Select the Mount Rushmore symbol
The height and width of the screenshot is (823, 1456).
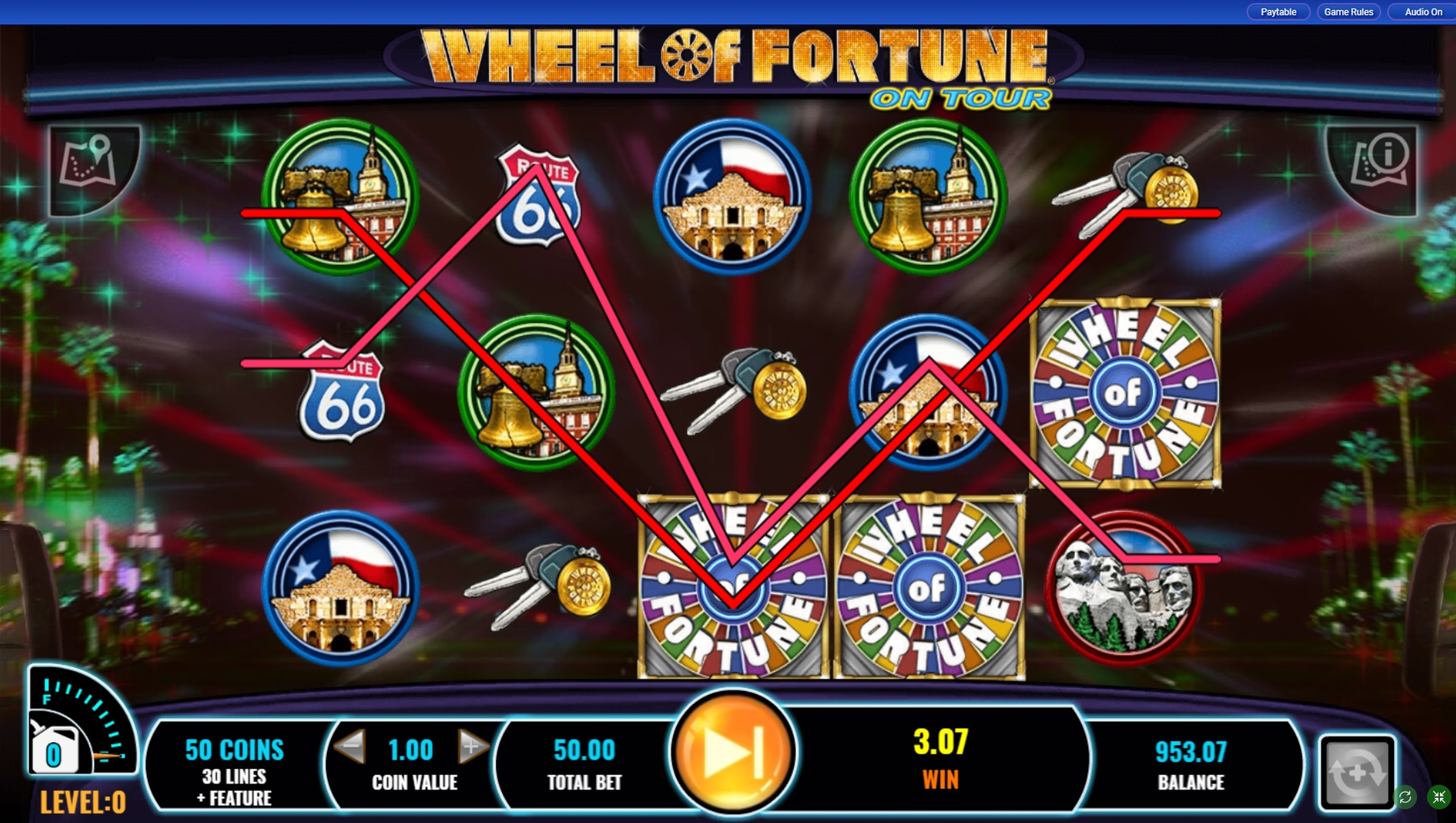pyautogui.click(x=1124, y=588)
